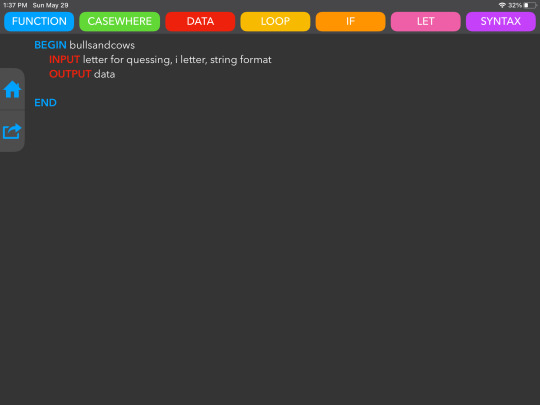The width and height of the screenshot is (540, 405).
Task: Tap the 1:37 PM clock in status bar
Action: point(15,5)
